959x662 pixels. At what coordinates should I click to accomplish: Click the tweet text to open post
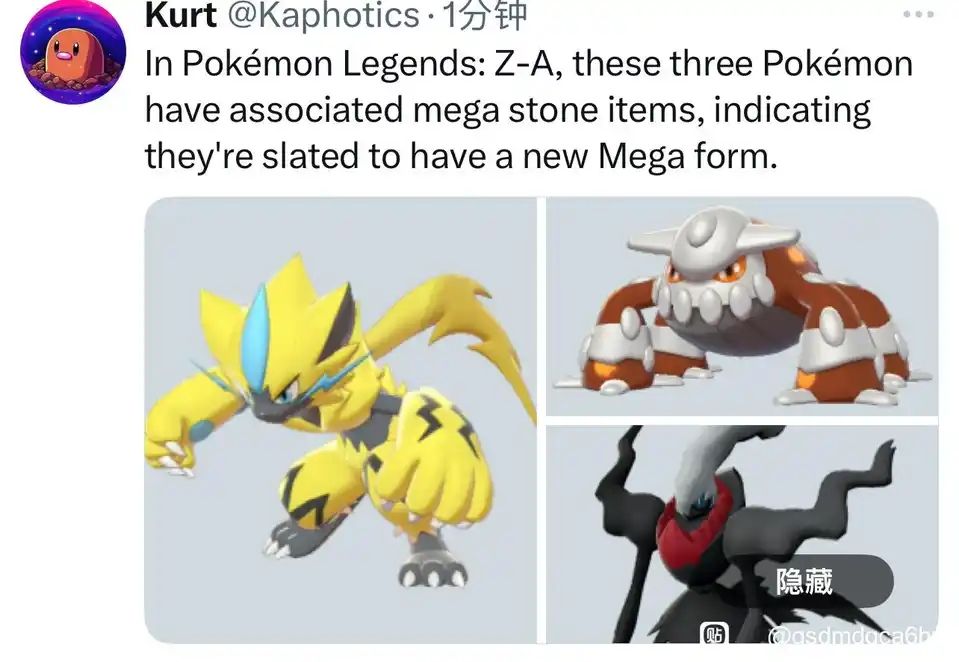[529, 110]
